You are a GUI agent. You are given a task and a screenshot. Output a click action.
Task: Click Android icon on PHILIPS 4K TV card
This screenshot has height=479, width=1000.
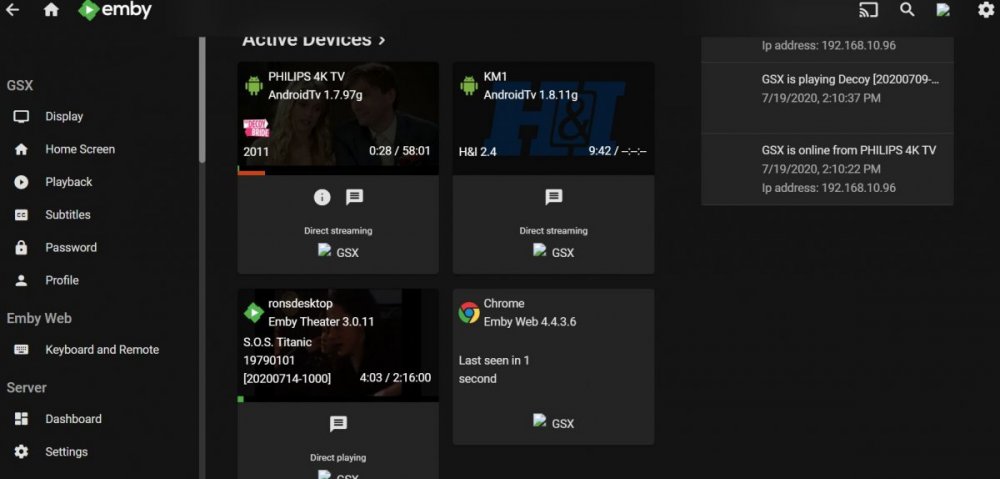tap(254, 85)
